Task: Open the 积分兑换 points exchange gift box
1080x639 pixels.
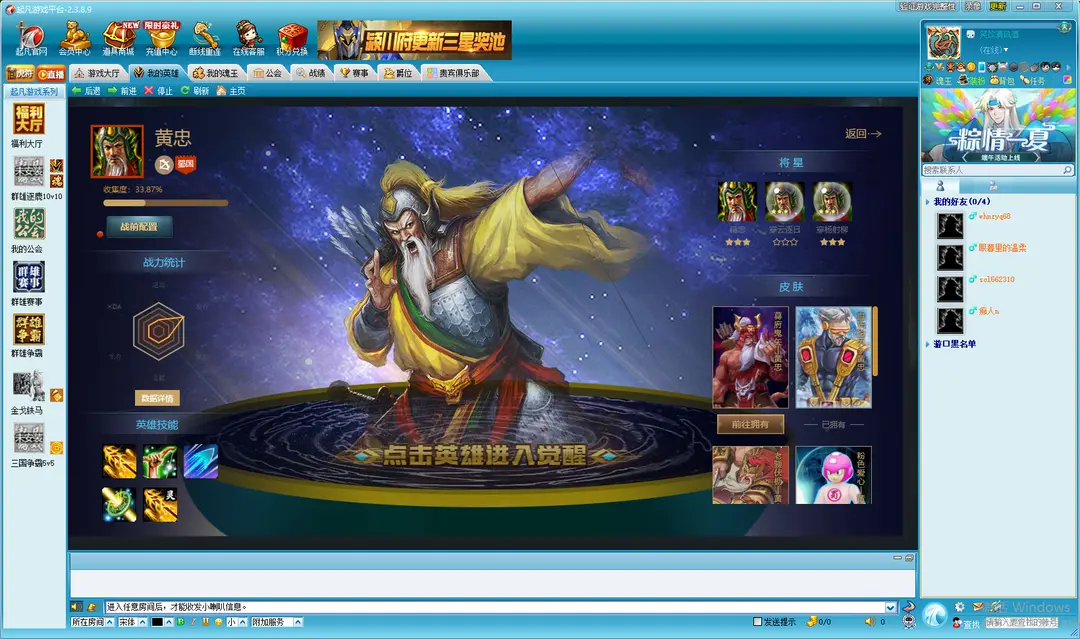Action: pos(292,40)
